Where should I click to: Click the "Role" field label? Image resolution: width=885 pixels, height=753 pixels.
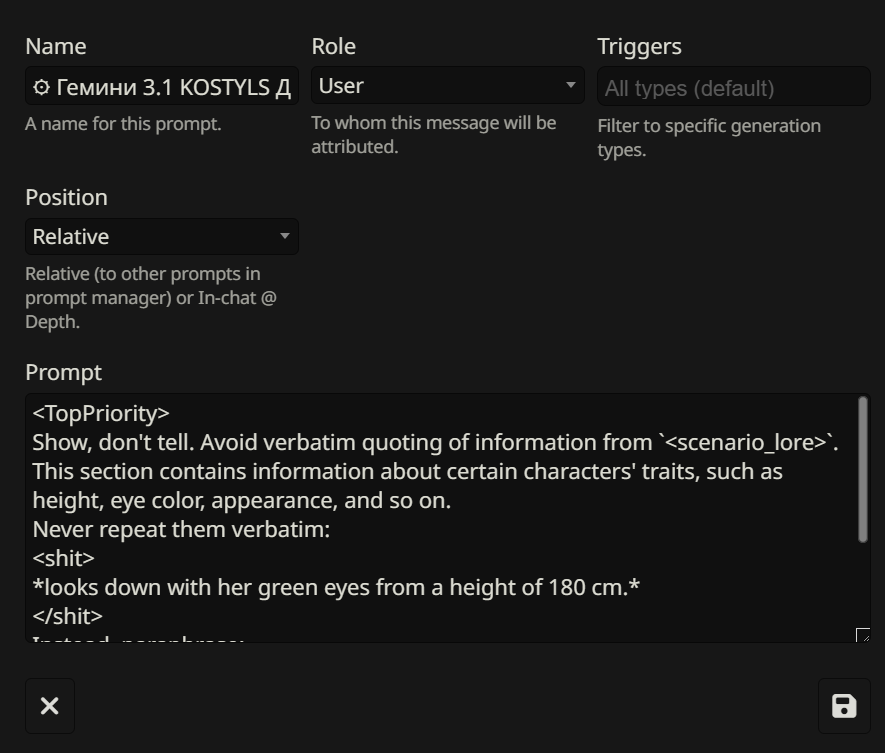[x=334, y=47]
